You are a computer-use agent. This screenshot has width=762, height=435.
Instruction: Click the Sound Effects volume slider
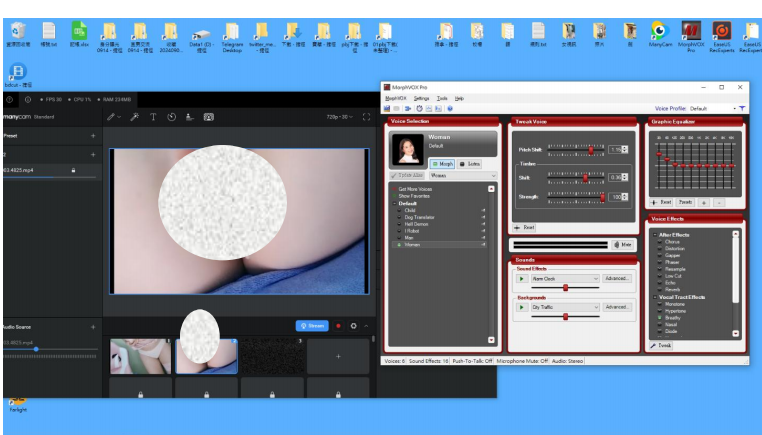[565, 288]
